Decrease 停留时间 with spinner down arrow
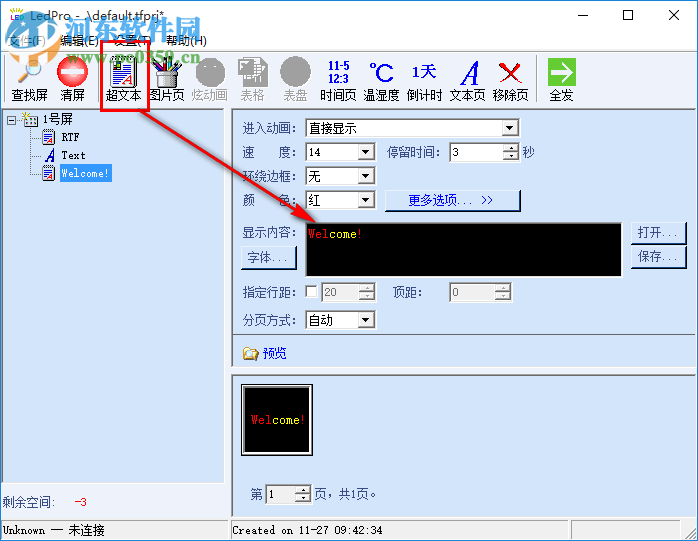698x541 pixels. [511, 156]
